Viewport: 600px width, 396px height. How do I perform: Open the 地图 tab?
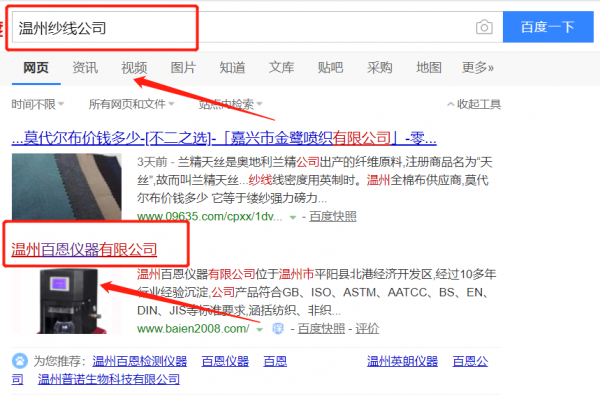click(429, 68)
